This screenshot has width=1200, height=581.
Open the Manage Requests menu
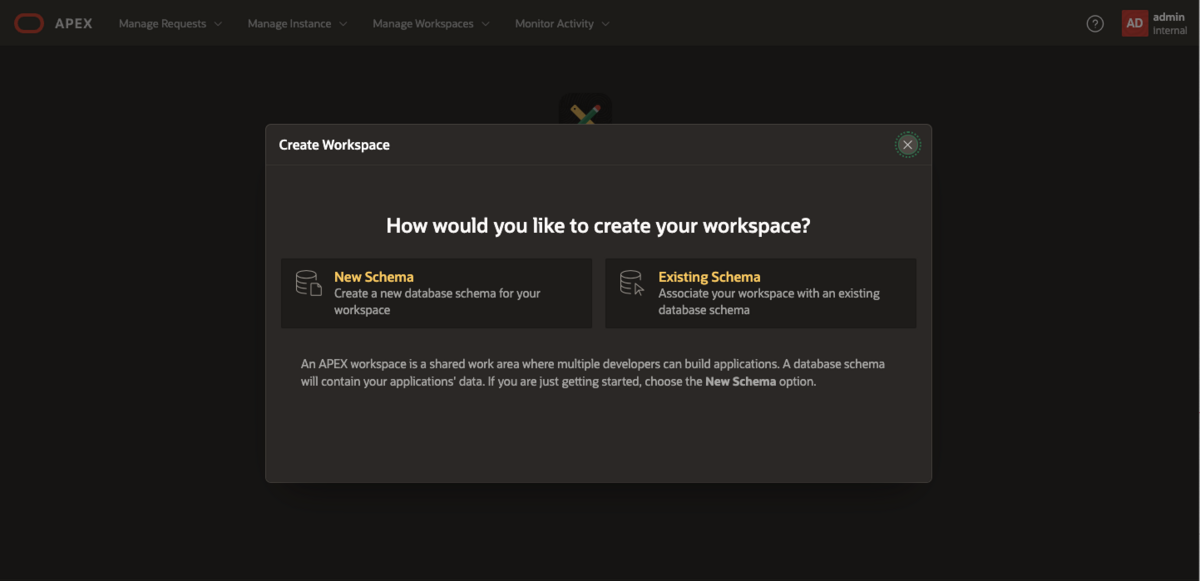(171, 23)
